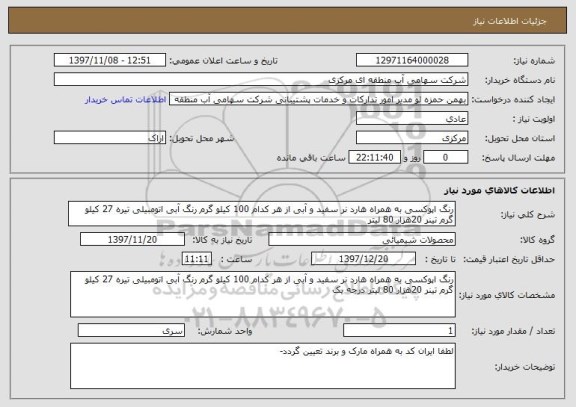Click the section heading اطلاعات کالاهای مورد نیاز
Image resolution: width=576 pixels, height=407 pixels.
pos(499,190)
